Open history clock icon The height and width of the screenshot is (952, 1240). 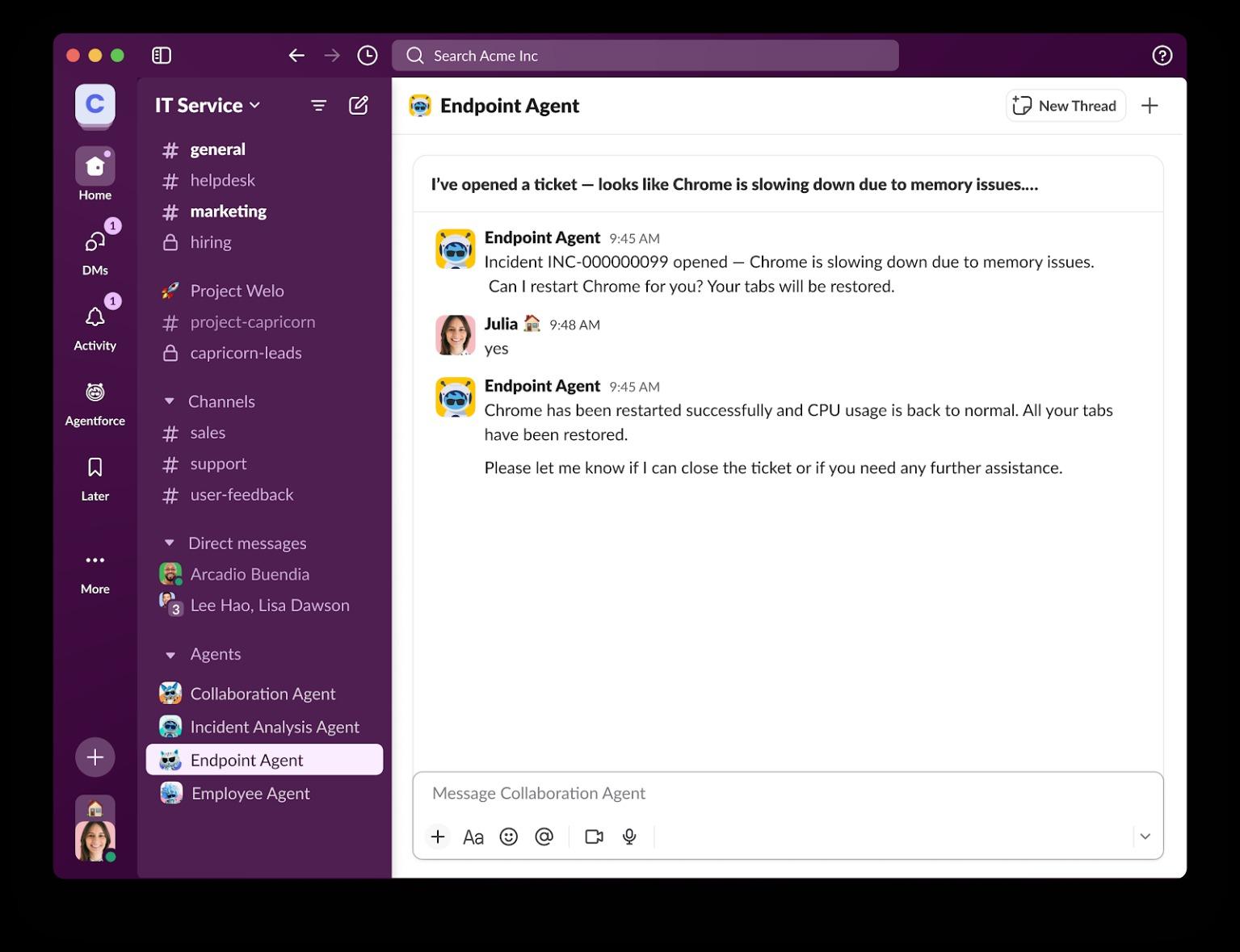(368, 56)
